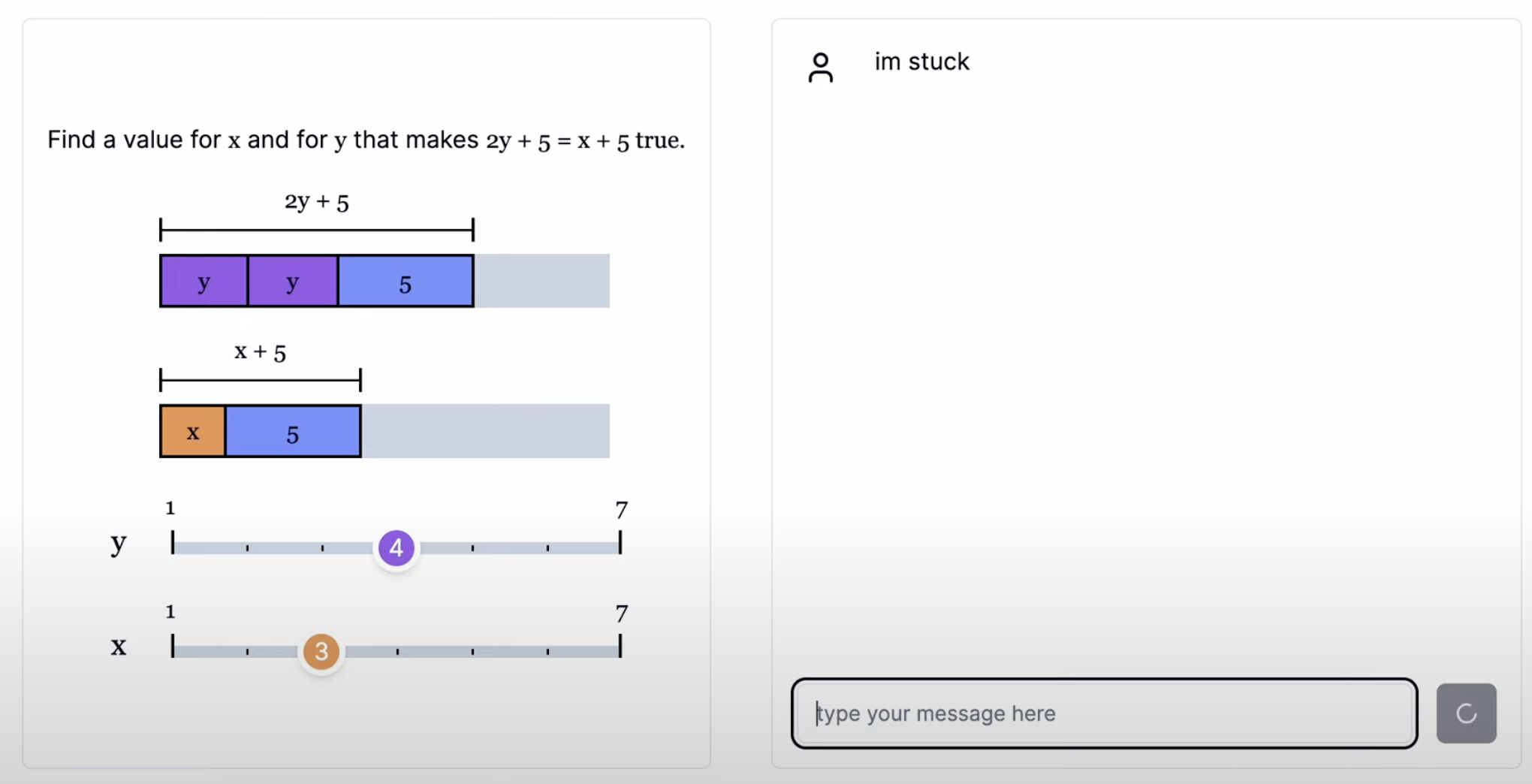Focus the "type your message here" field
The width and height of the screenshot is (1532, 784).
pyautogui.click(x=1104, y=713)
